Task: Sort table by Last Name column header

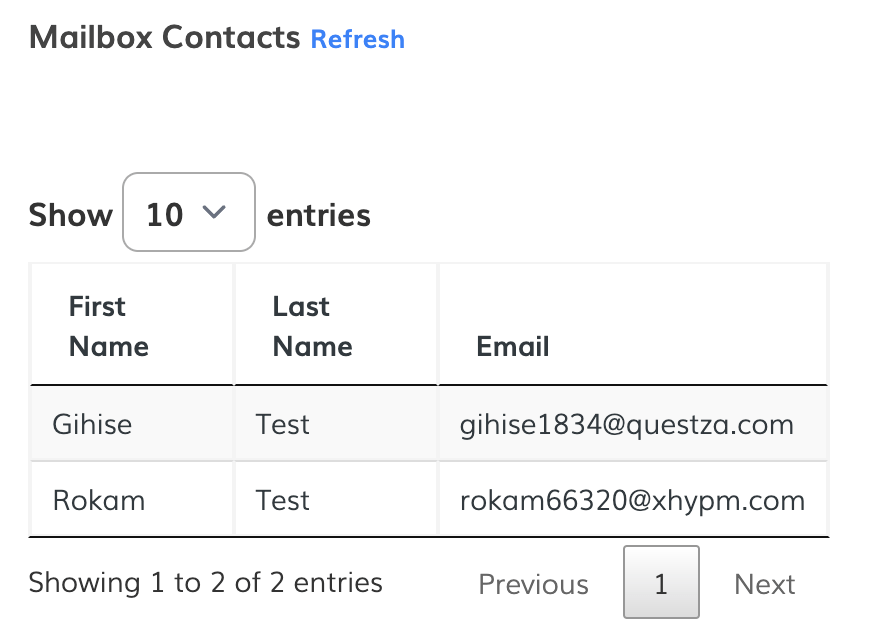Action: [312, 326]
